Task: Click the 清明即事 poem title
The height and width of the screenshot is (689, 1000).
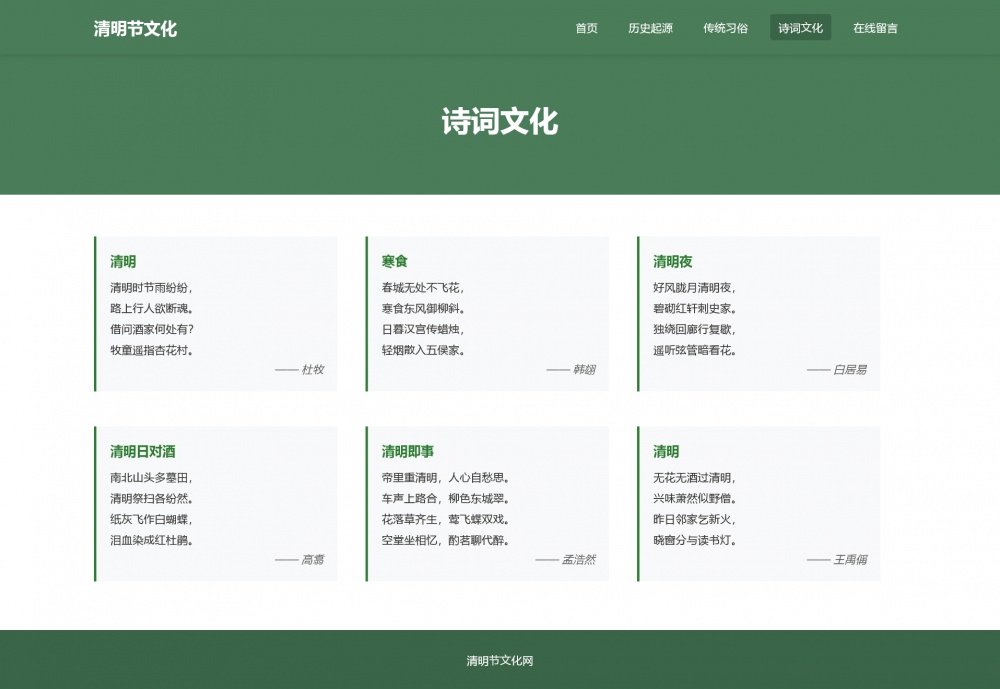Action: (408, 452)
